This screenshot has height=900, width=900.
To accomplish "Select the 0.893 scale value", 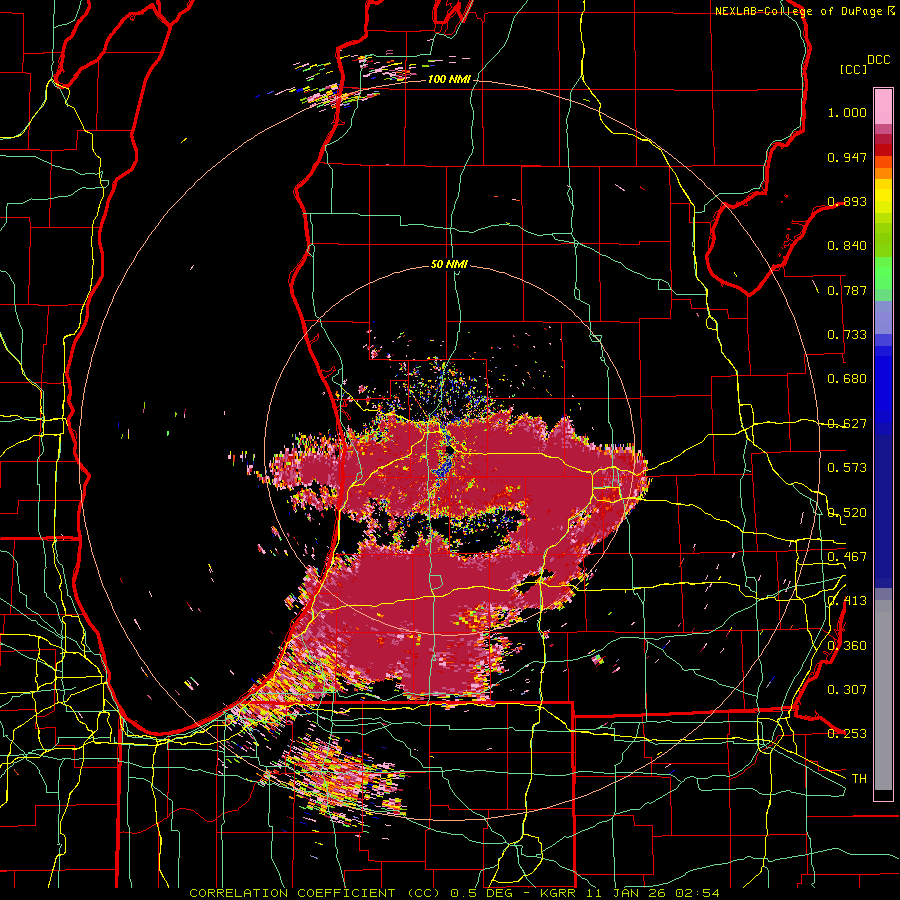I will [847, 201].
